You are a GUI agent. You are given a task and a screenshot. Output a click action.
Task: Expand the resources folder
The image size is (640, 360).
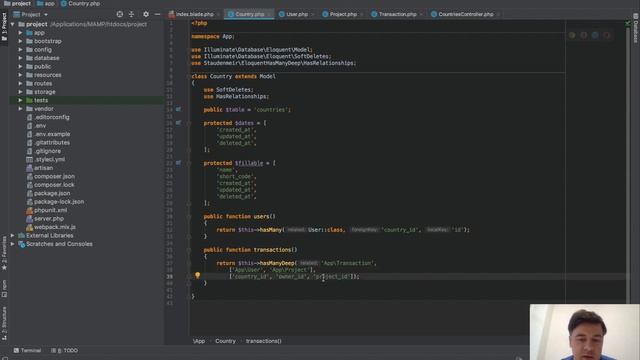pyautogui.click(x=20, y=75)
